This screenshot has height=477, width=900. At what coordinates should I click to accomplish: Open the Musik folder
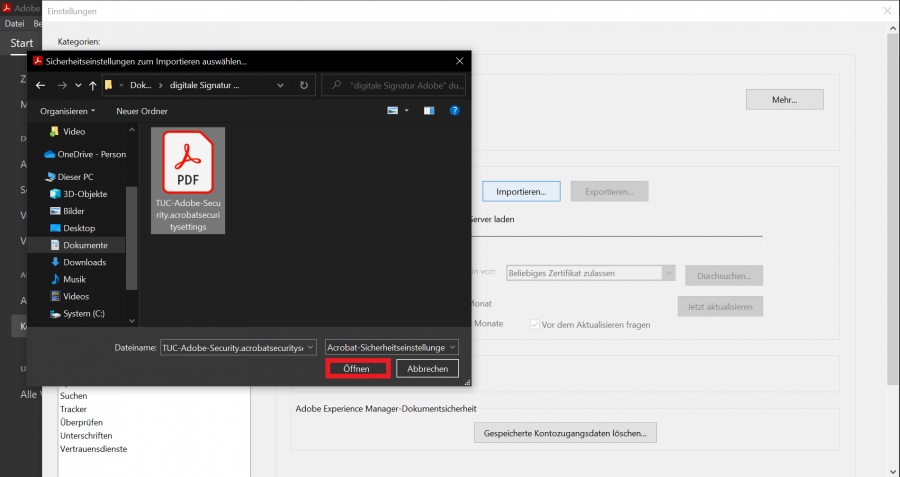68,280
